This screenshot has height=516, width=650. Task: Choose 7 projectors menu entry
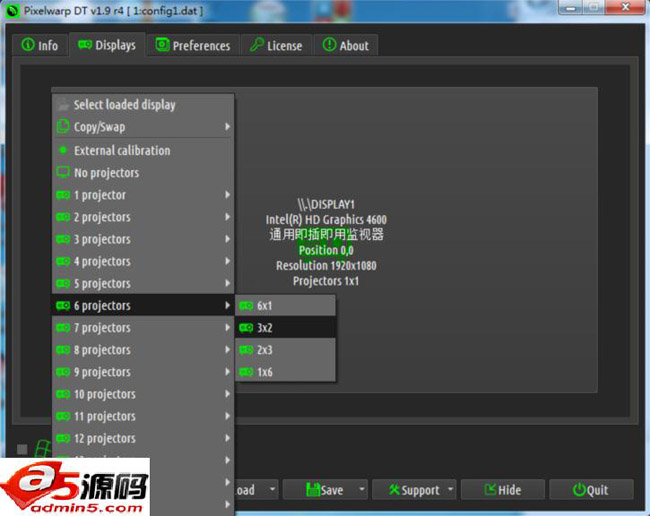[143, 328]
